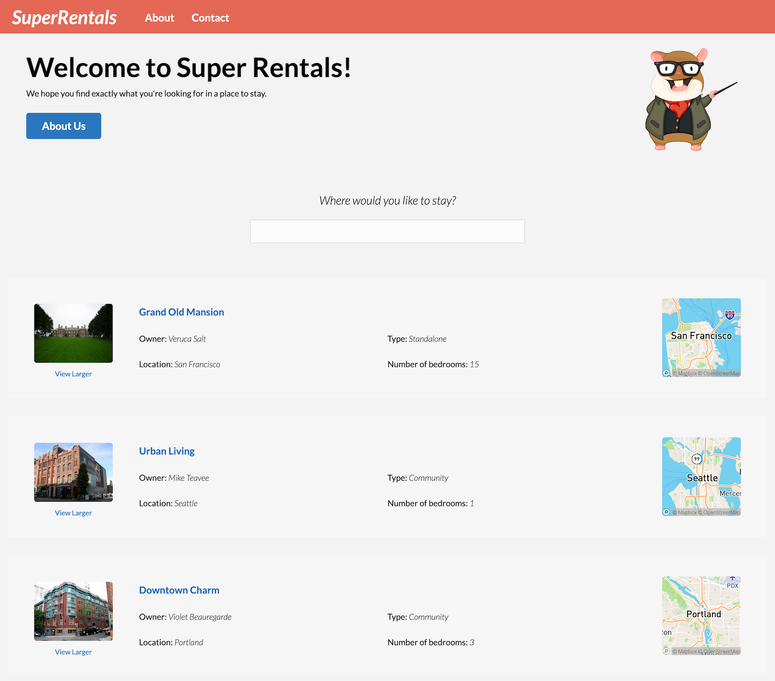775x681 pixels.
Task: Click 'Type: Standalone' in Grand Old Mansion
Action: [x=417, y=339]
